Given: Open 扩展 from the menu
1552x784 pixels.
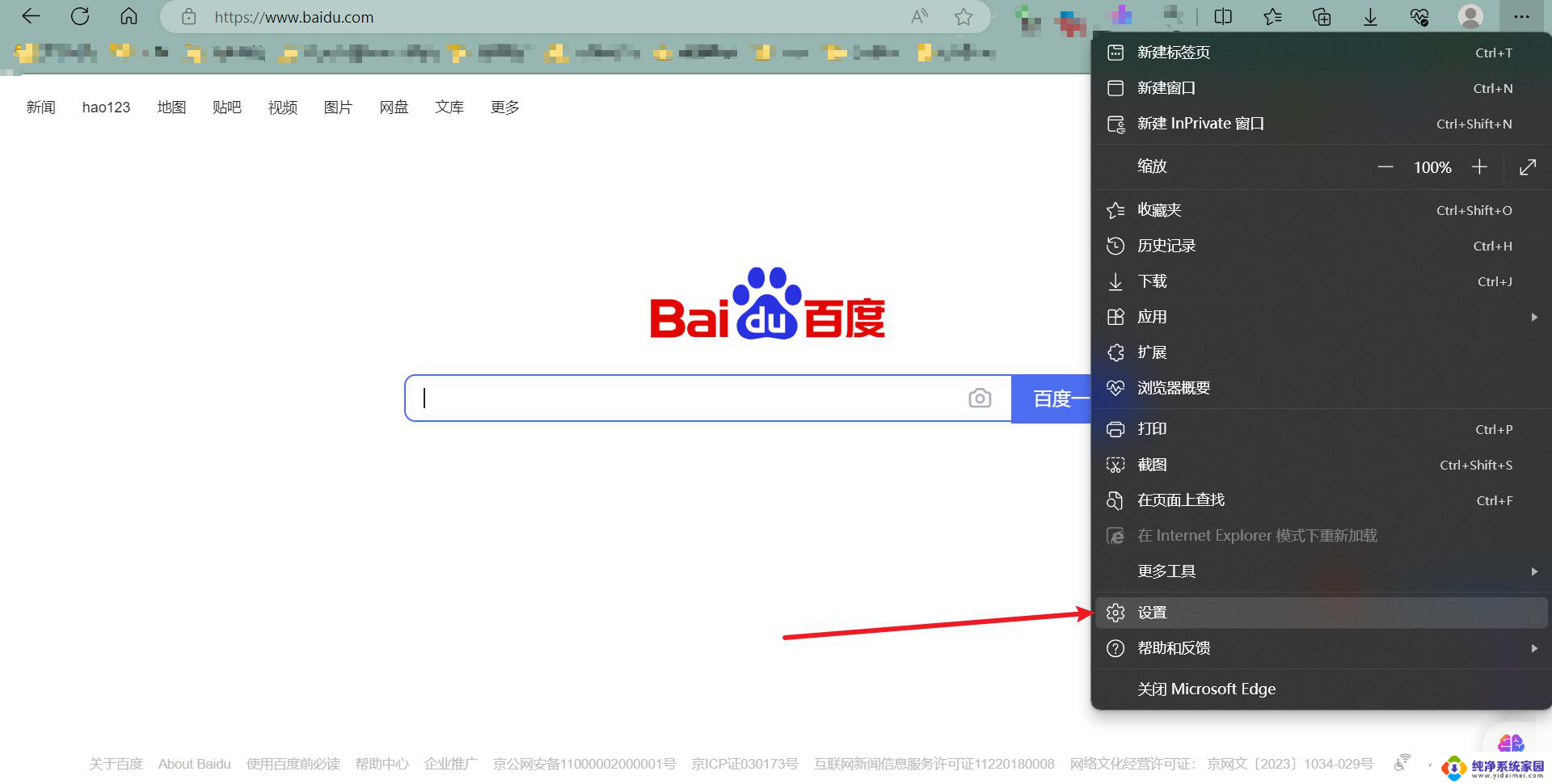Looking at the screenshot, I should pyautogui.click(x=1321, y=352).
